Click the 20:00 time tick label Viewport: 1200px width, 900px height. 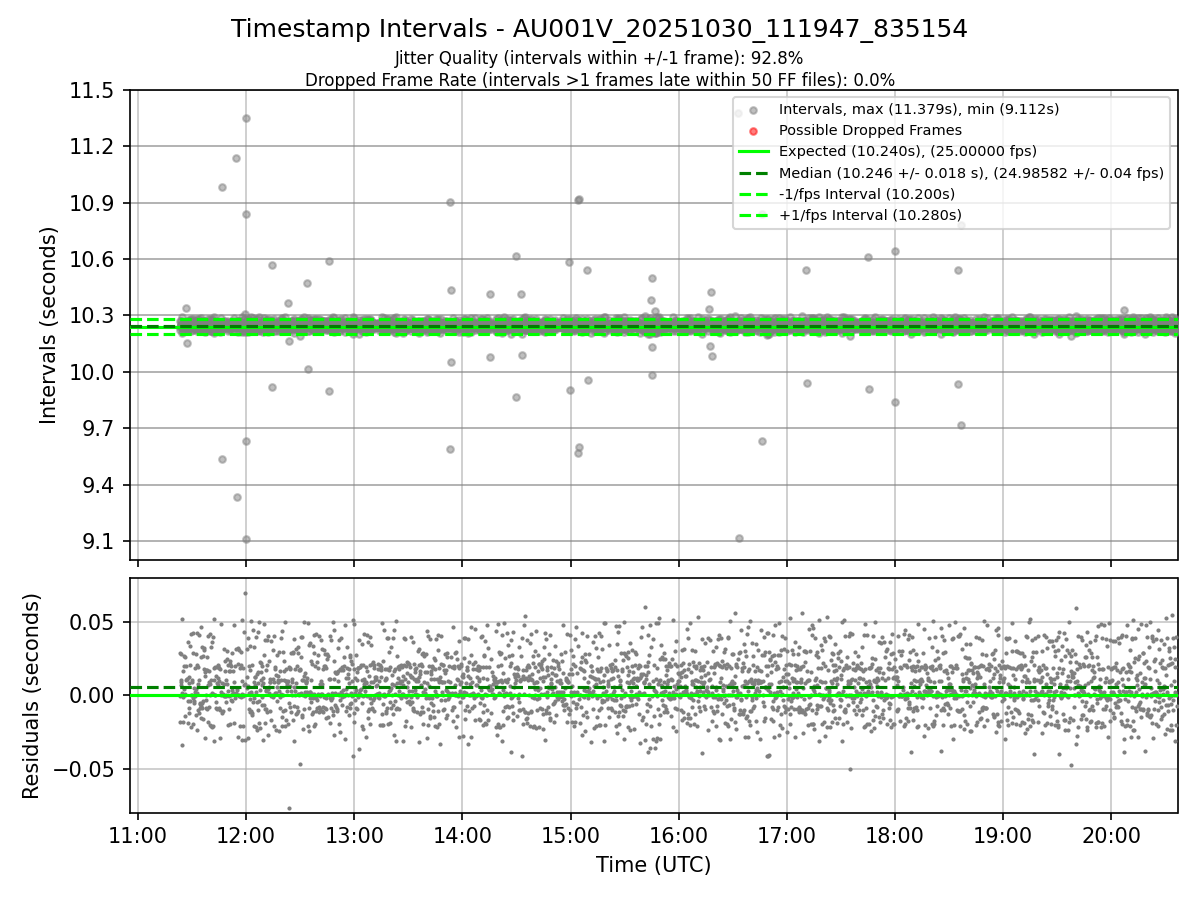pos(1110,836)
